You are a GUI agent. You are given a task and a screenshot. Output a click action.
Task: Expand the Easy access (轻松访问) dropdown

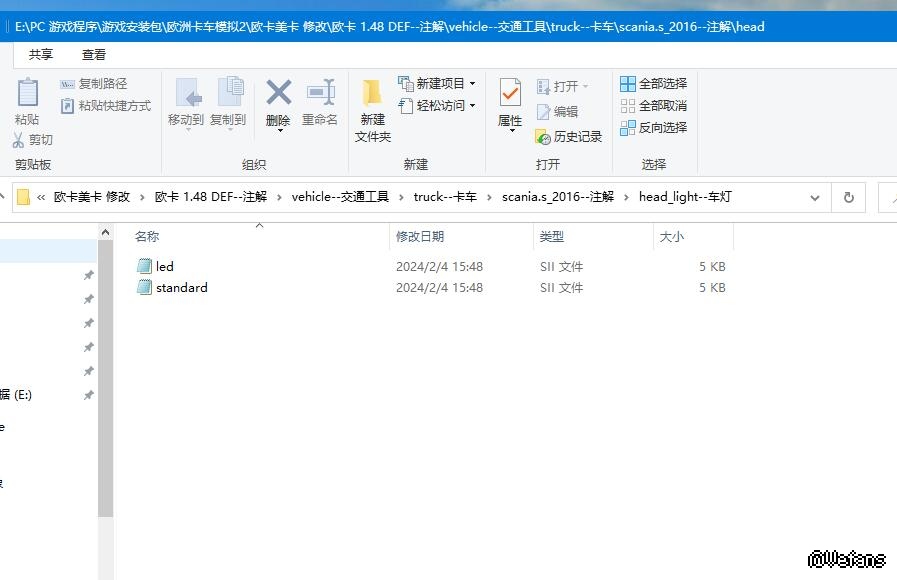point(472,106)
